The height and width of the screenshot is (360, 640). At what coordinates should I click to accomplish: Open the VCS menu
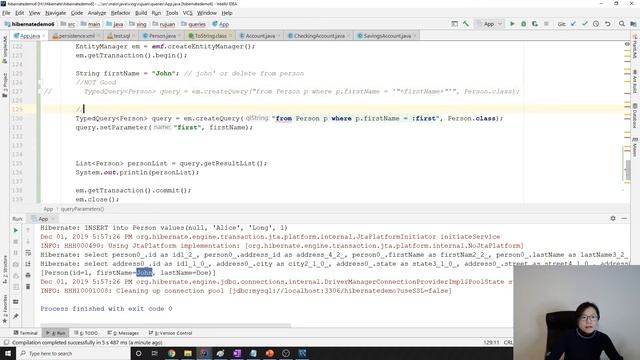(187, 13)
